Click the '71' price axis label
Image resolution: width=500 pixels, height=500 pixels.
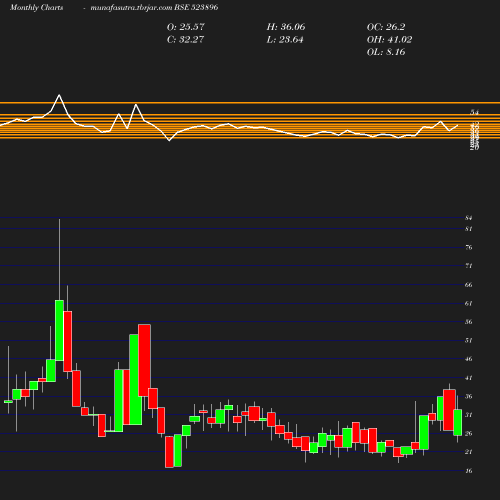click(x=469, y=266)
